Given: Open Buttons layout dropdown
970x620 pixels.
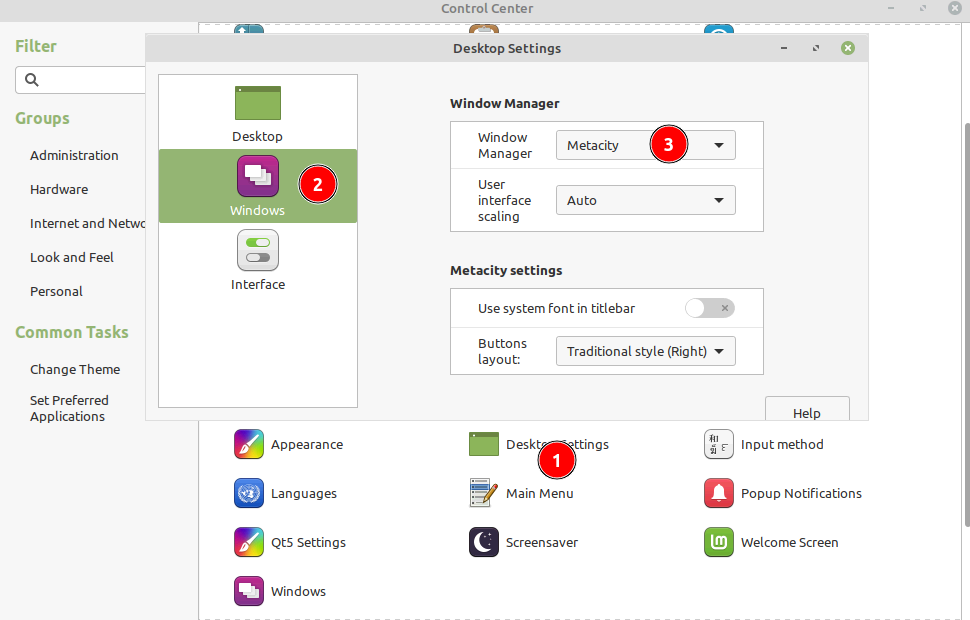Looking at the screenshot, I should [x=645, y=351].
